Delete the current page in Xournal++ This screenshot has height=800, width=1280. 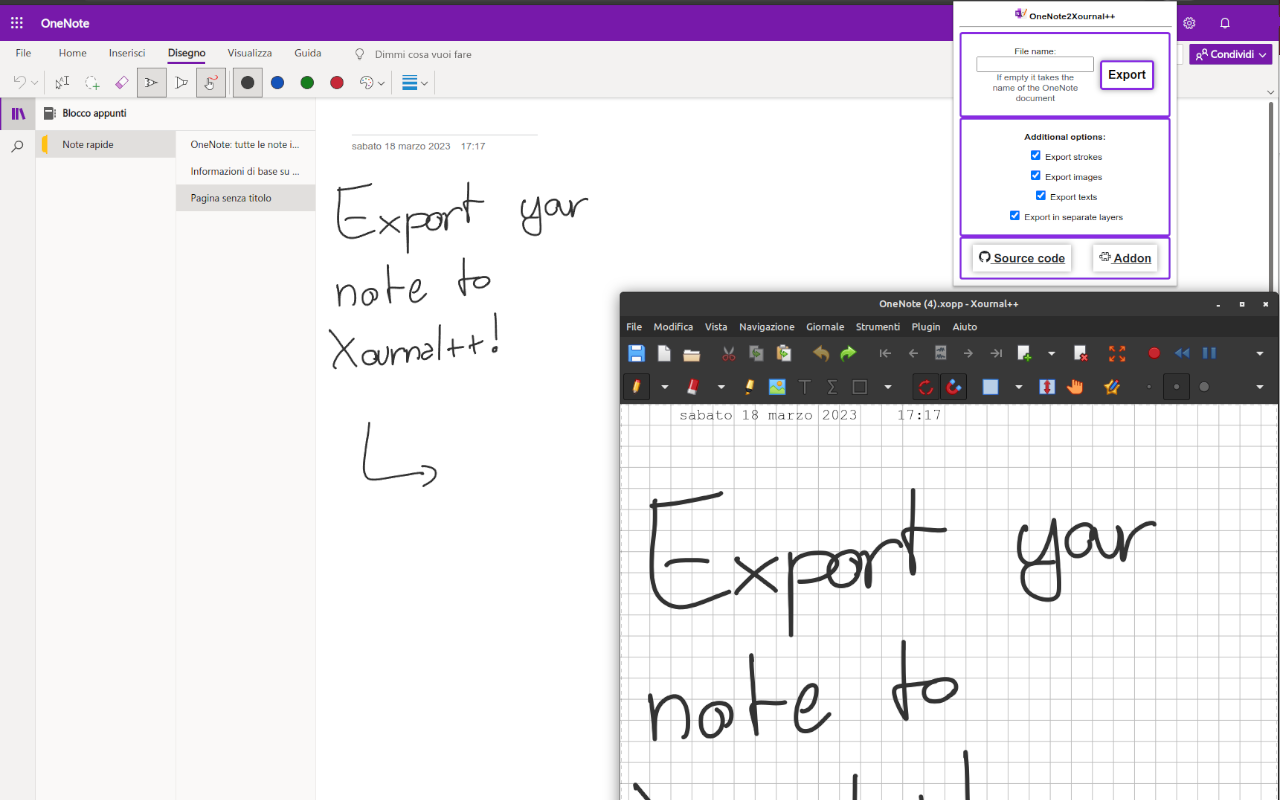click(1080, 353)
